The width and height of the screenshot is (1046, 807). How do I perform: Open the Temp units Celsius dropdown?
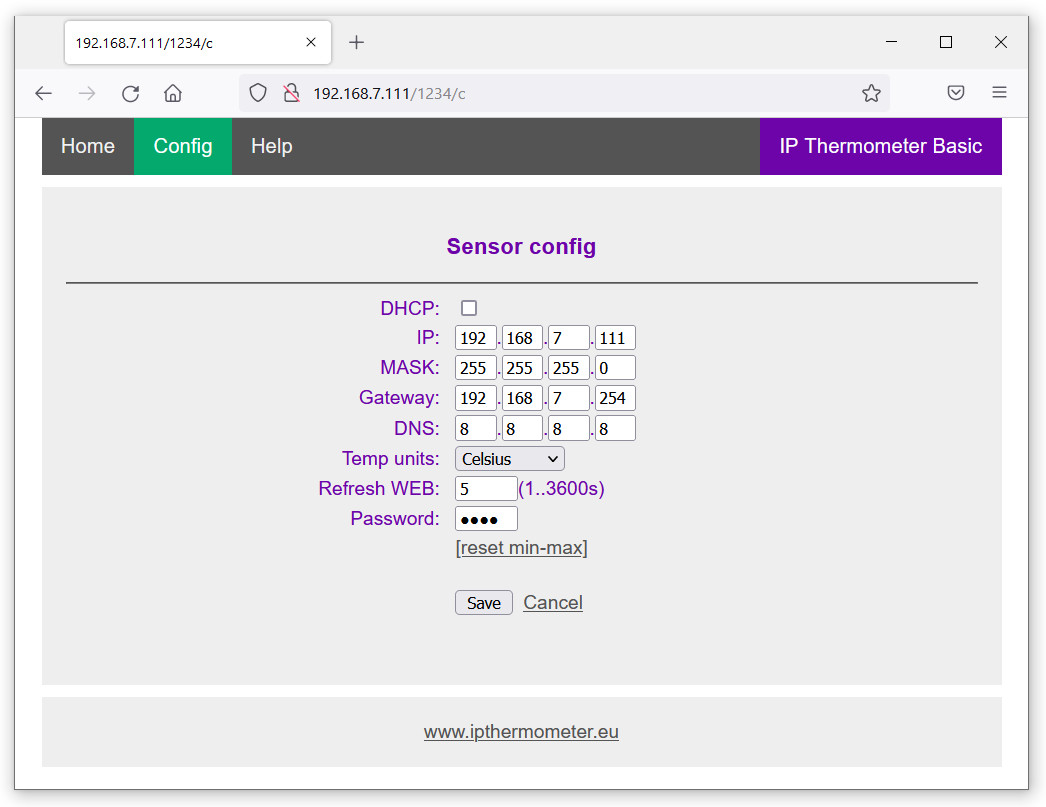(510, 459)
